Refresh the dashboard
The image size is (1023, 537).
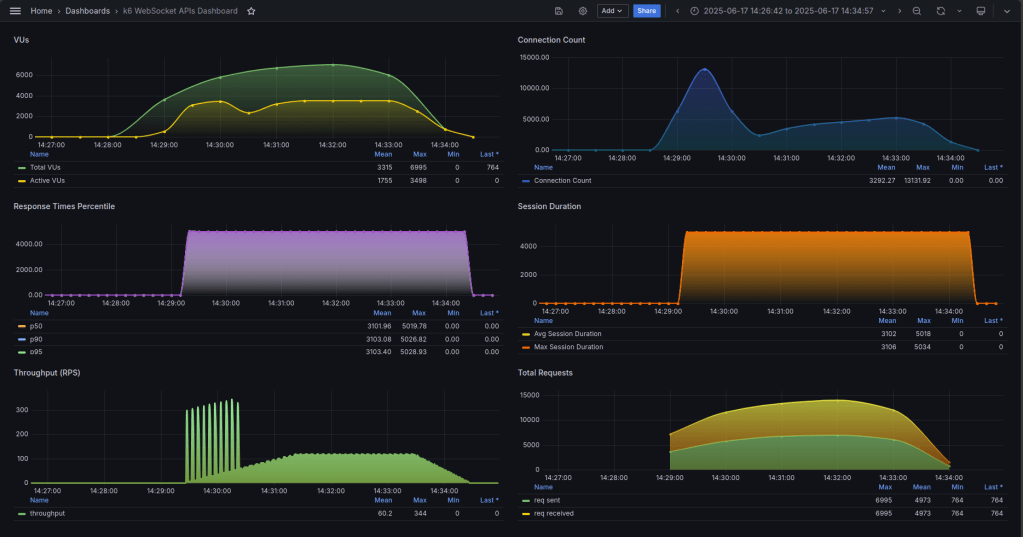[941, 11]
